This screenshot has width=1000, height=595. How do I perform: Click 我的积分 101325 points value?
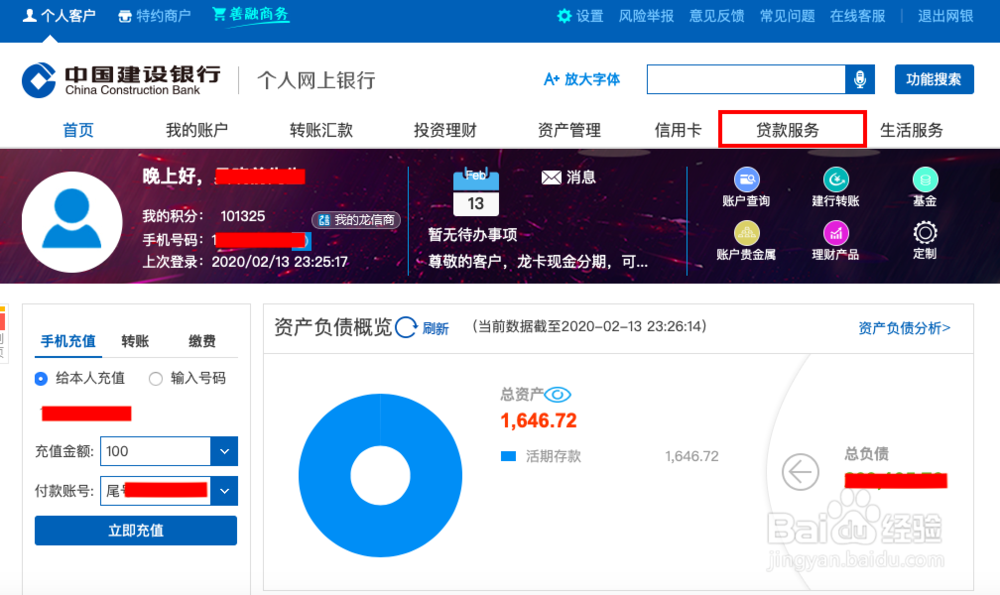[x=242, y=216]
